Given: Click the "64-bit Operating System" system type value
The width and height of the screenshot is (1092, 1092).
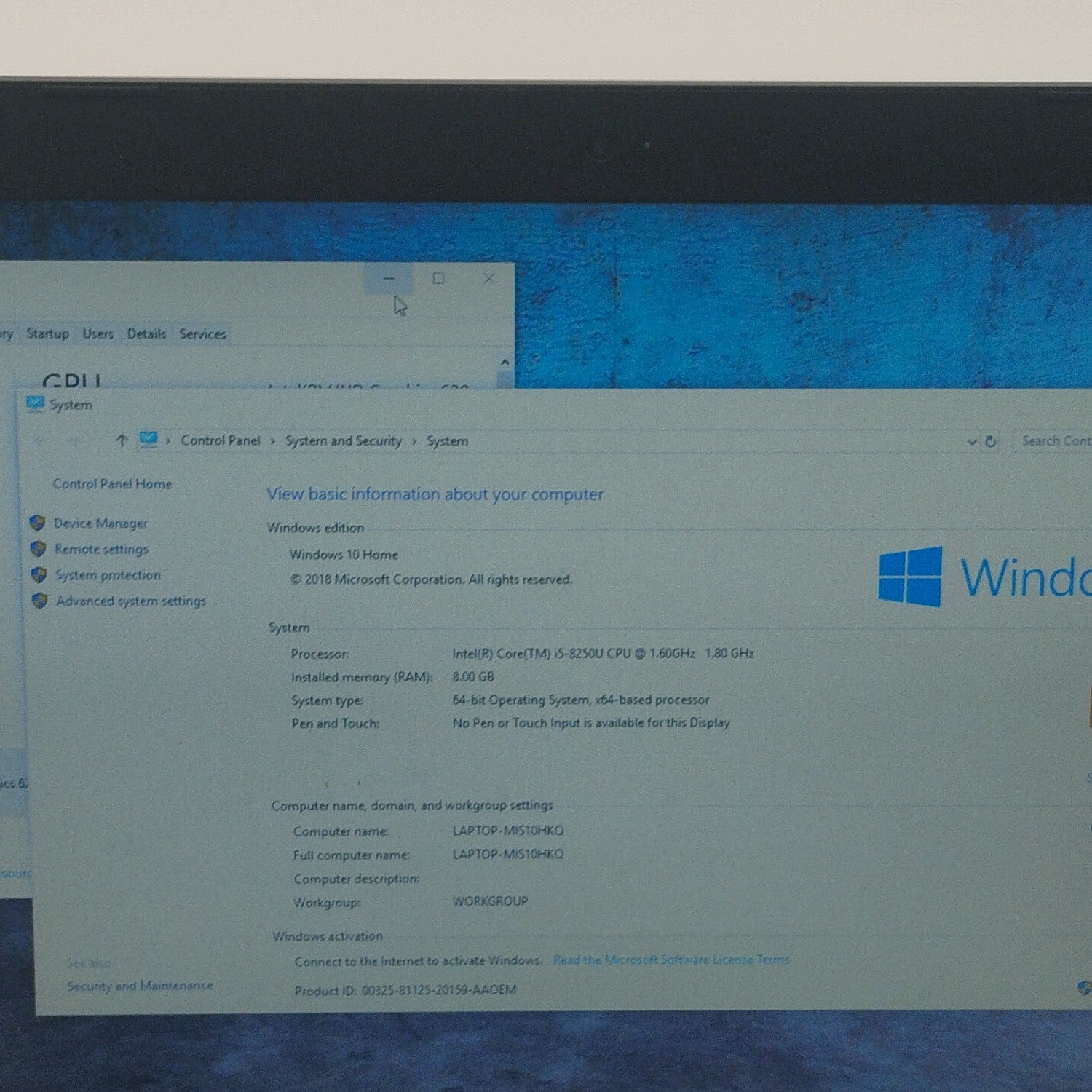Looking at the screenshot, I should coord(581,700).
